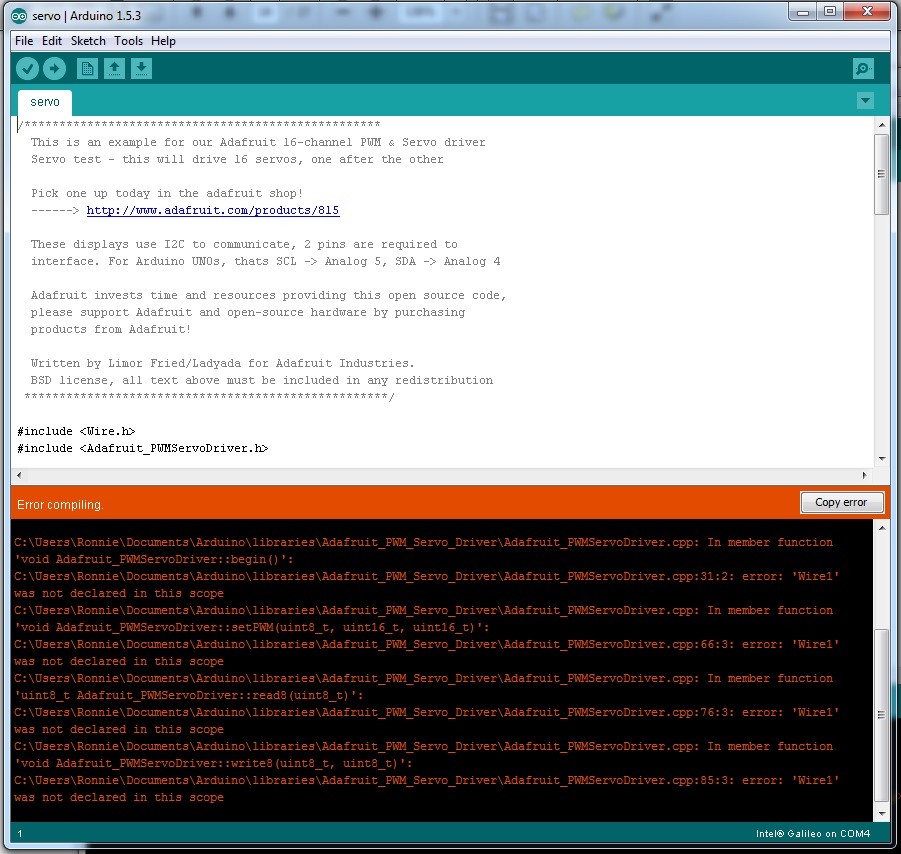Screen dimensions: 901x854
Task: Open the File menu
Action: tap(24, 41)
